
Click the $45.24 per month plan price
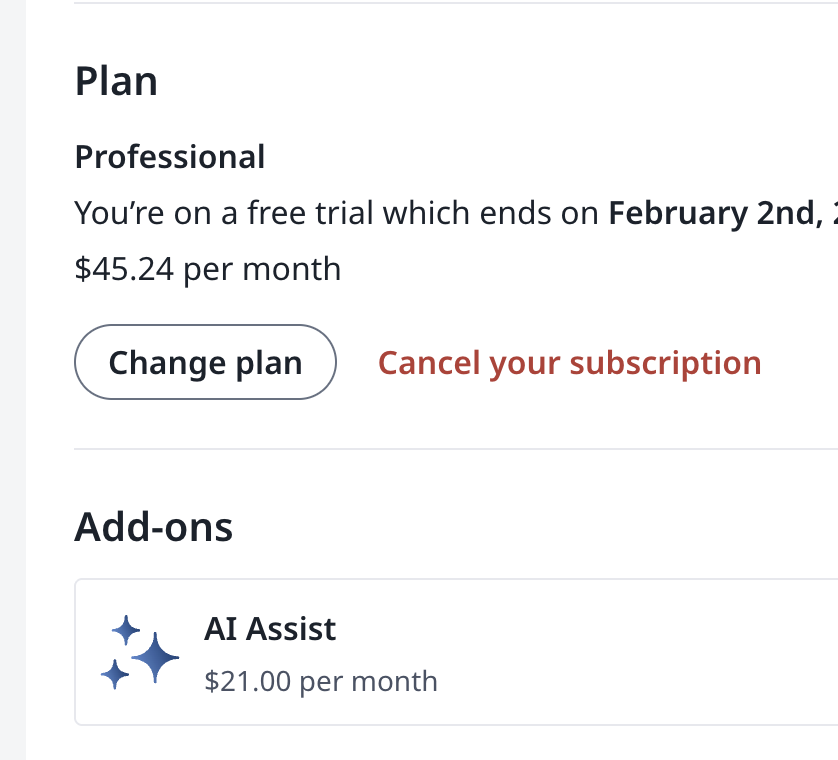click(207, 269)
